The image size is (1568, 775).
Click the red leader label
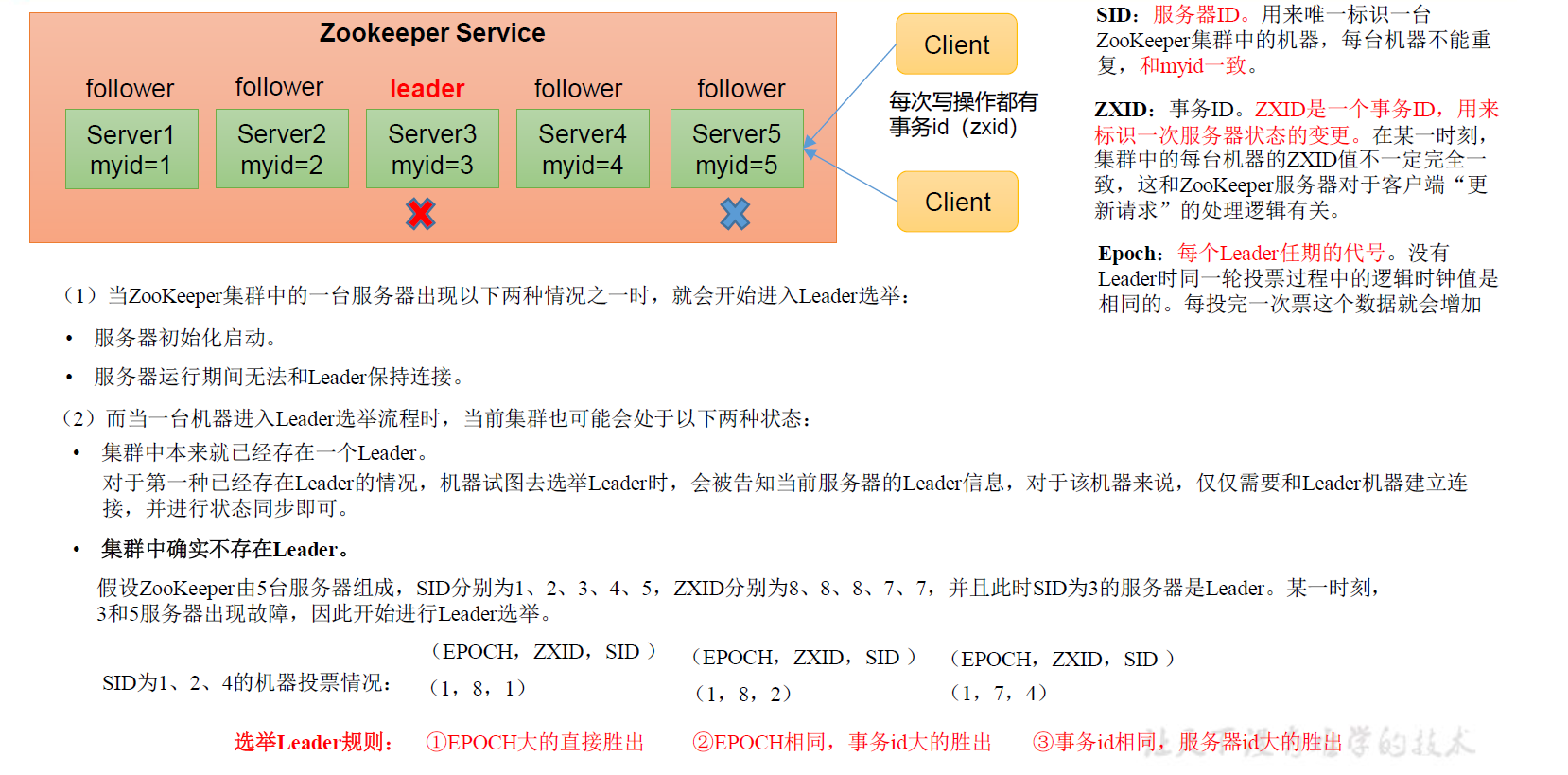[x=427, y=89]
